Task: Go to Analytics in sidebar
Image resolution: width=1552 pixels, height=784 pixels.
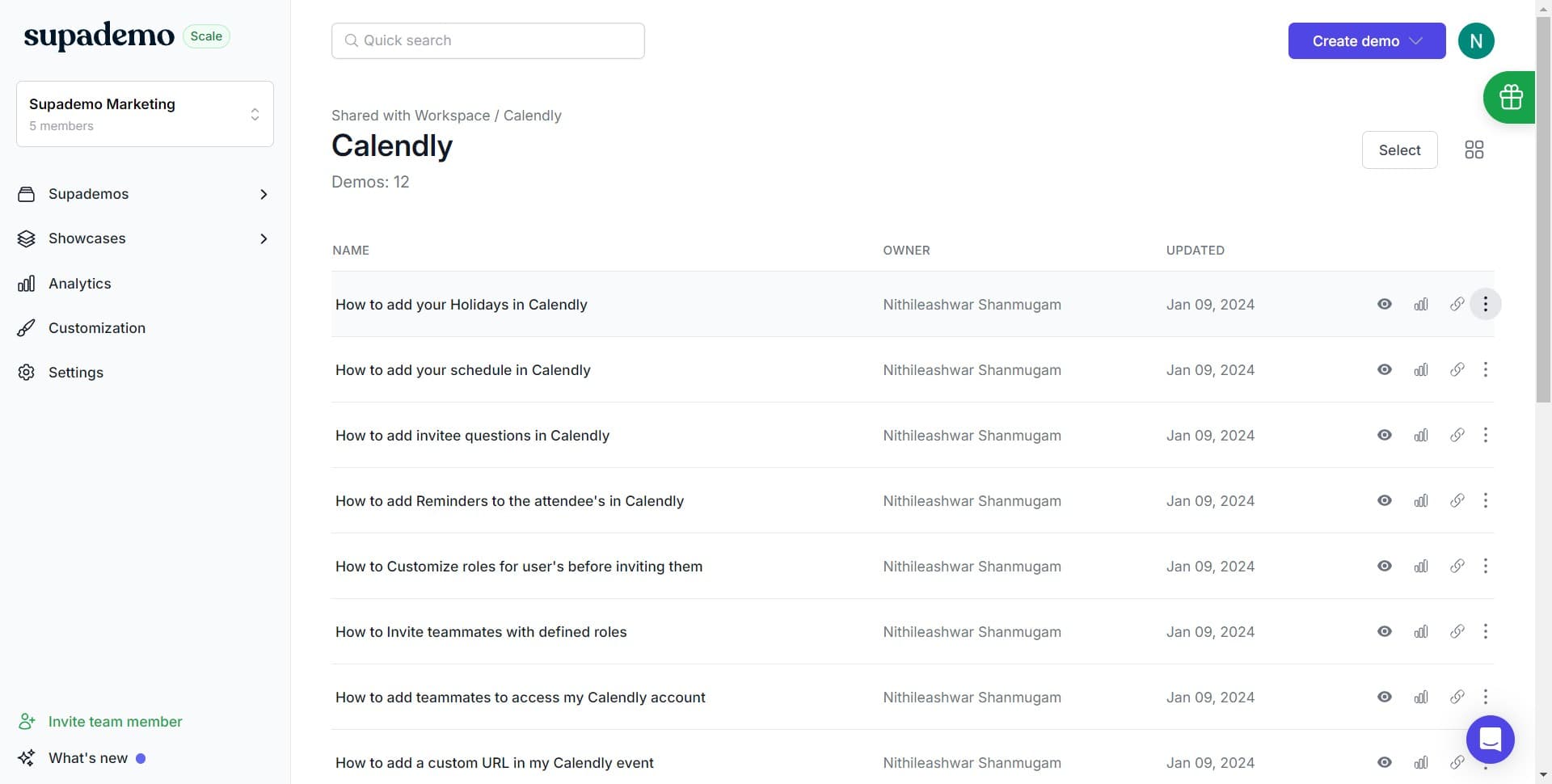Action: [79, 284]
